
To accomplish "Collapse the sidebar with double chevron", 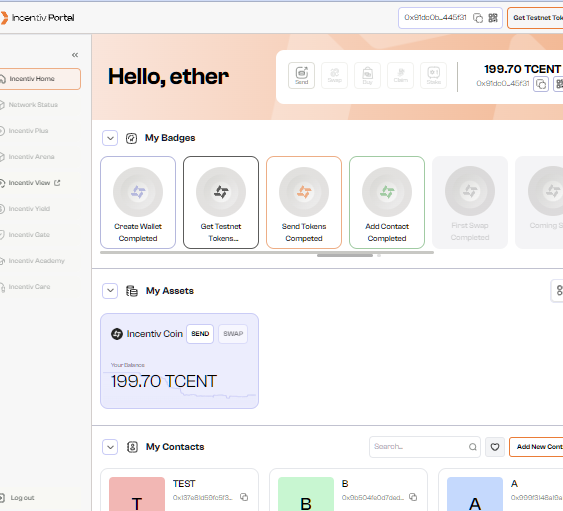I will tap(75, 55).
